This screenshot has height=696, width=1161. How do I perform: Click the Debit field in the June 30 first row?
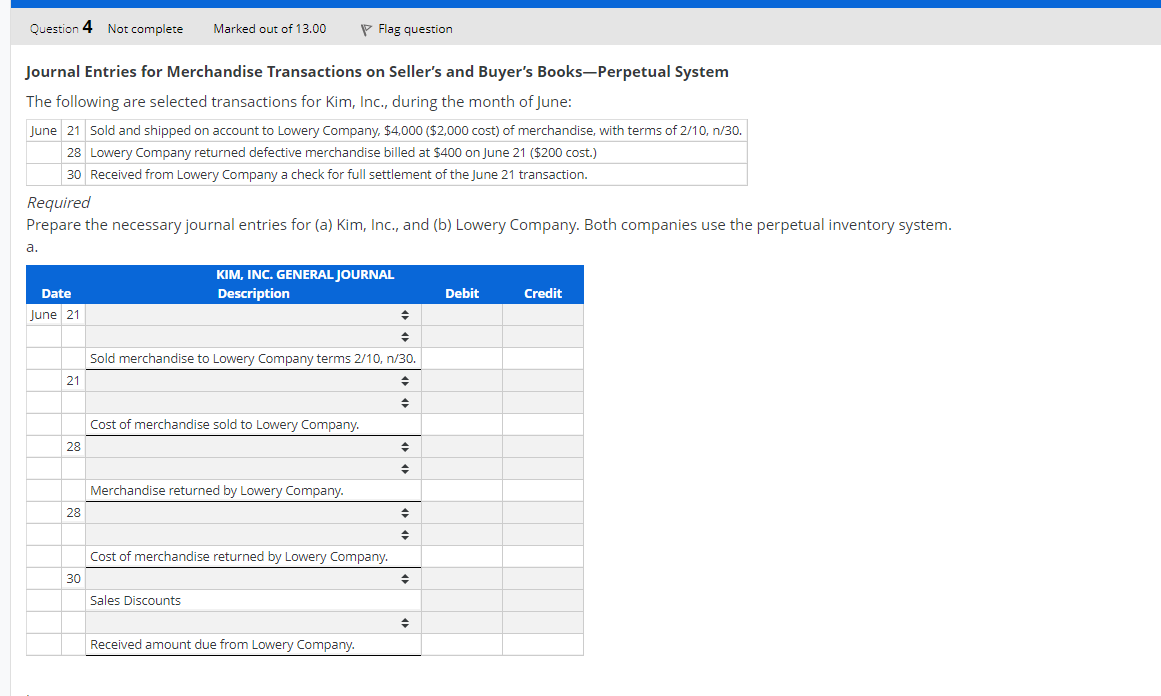[462, 578]
